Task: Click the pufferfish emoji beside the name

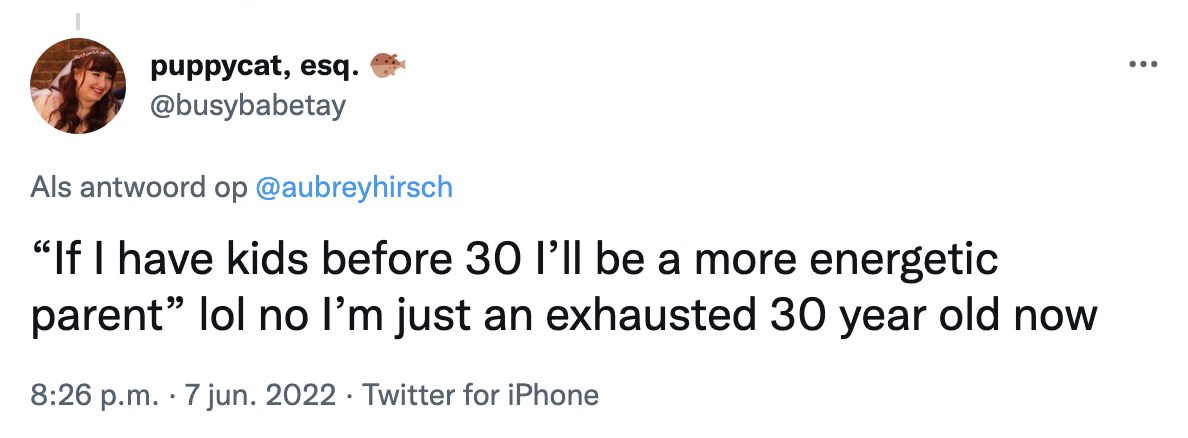Action: pyautogui.click(x=388, y=67)
